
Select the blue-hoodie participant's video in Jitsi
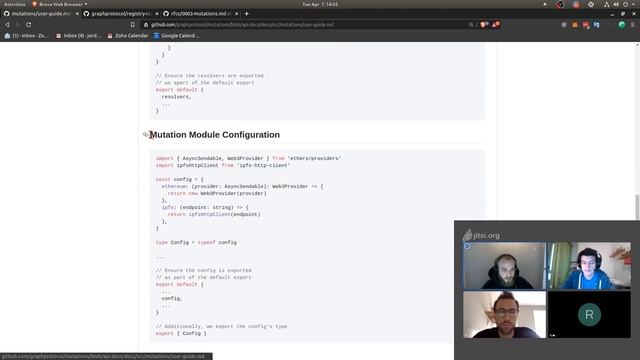pyautogui.click(x=589, y=266)
